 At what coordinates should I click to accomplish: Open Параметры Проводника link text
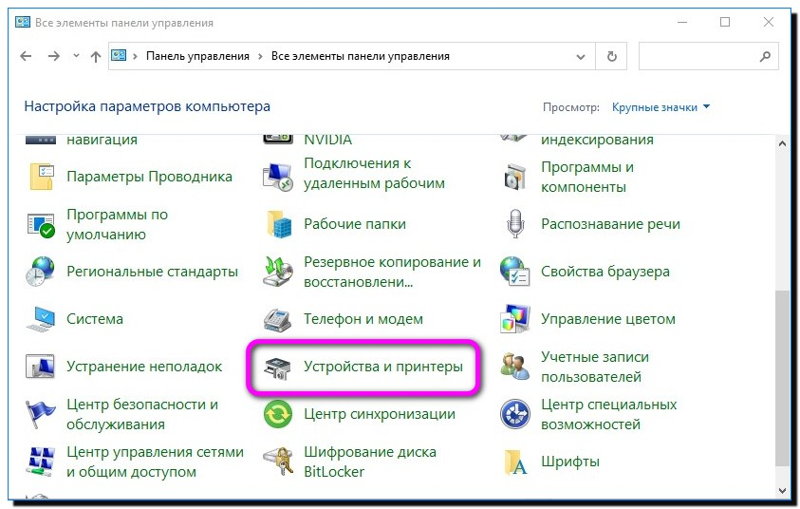(149, 176)
